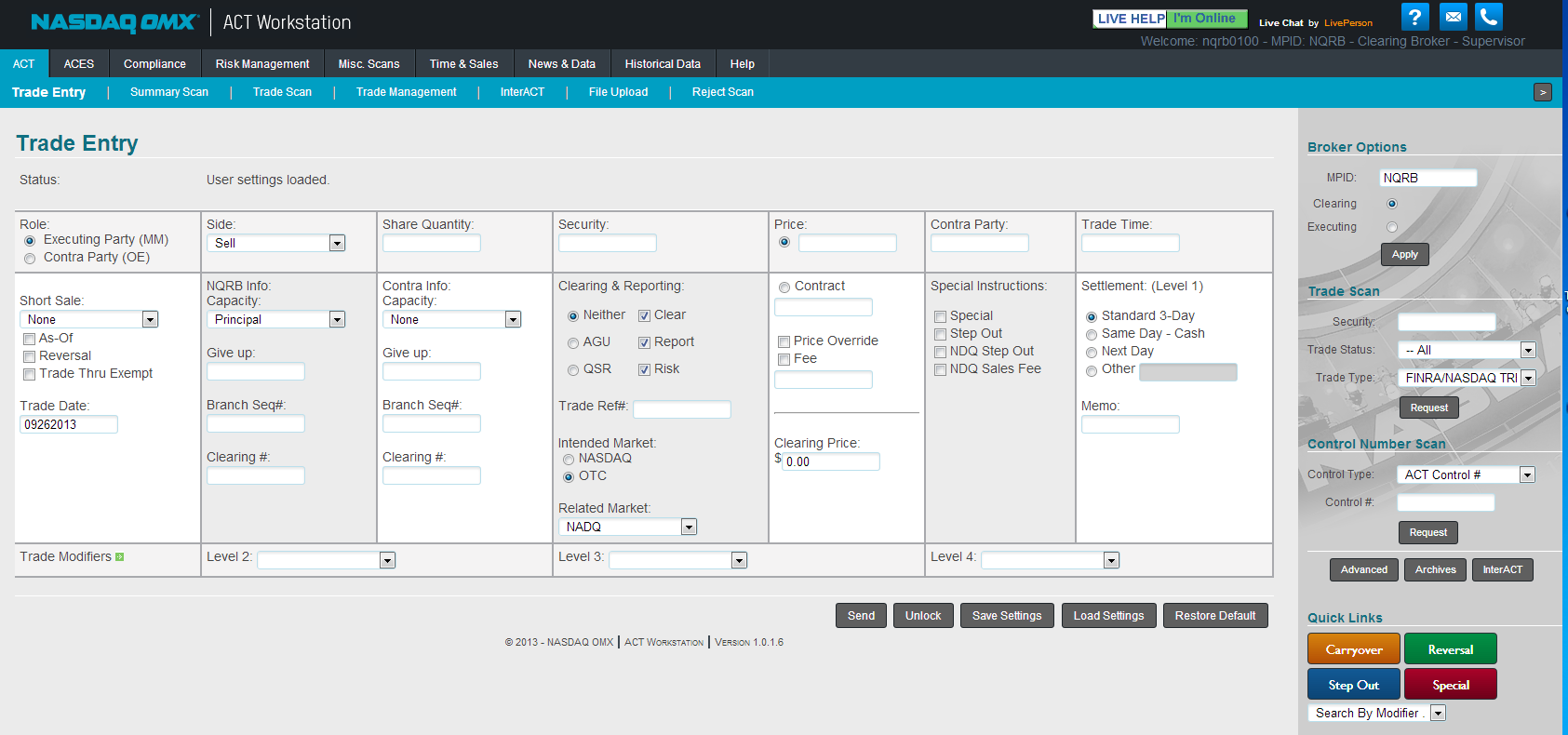Select the QSR radio button

coord(573,370)
